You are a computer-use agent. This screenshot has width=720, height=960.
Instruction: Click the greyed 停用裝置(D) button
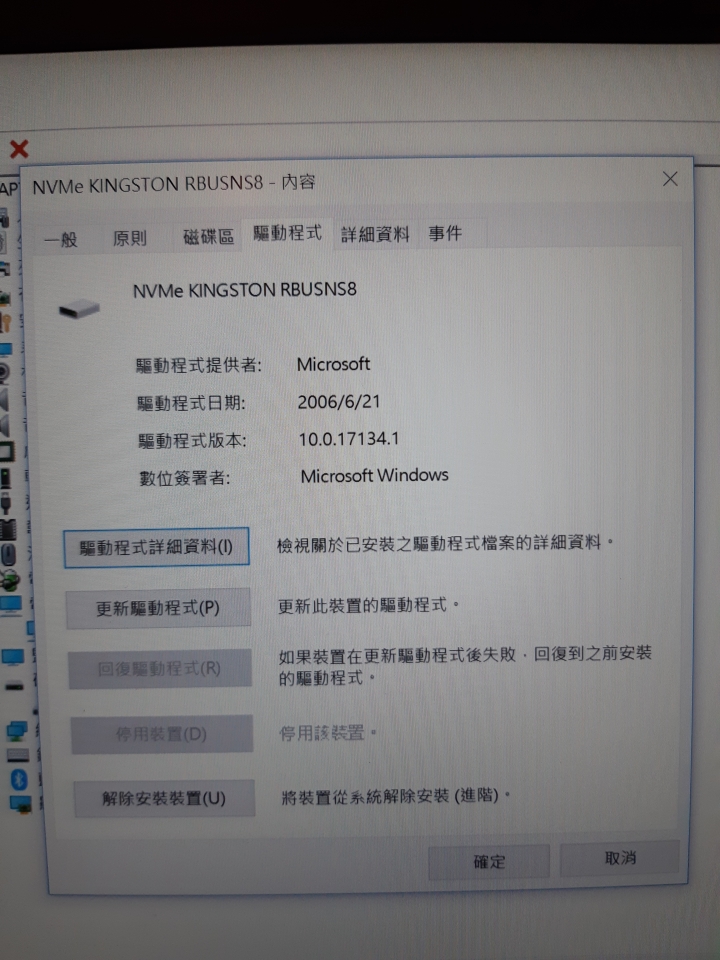pyautogui.click(x=162, y=733)
